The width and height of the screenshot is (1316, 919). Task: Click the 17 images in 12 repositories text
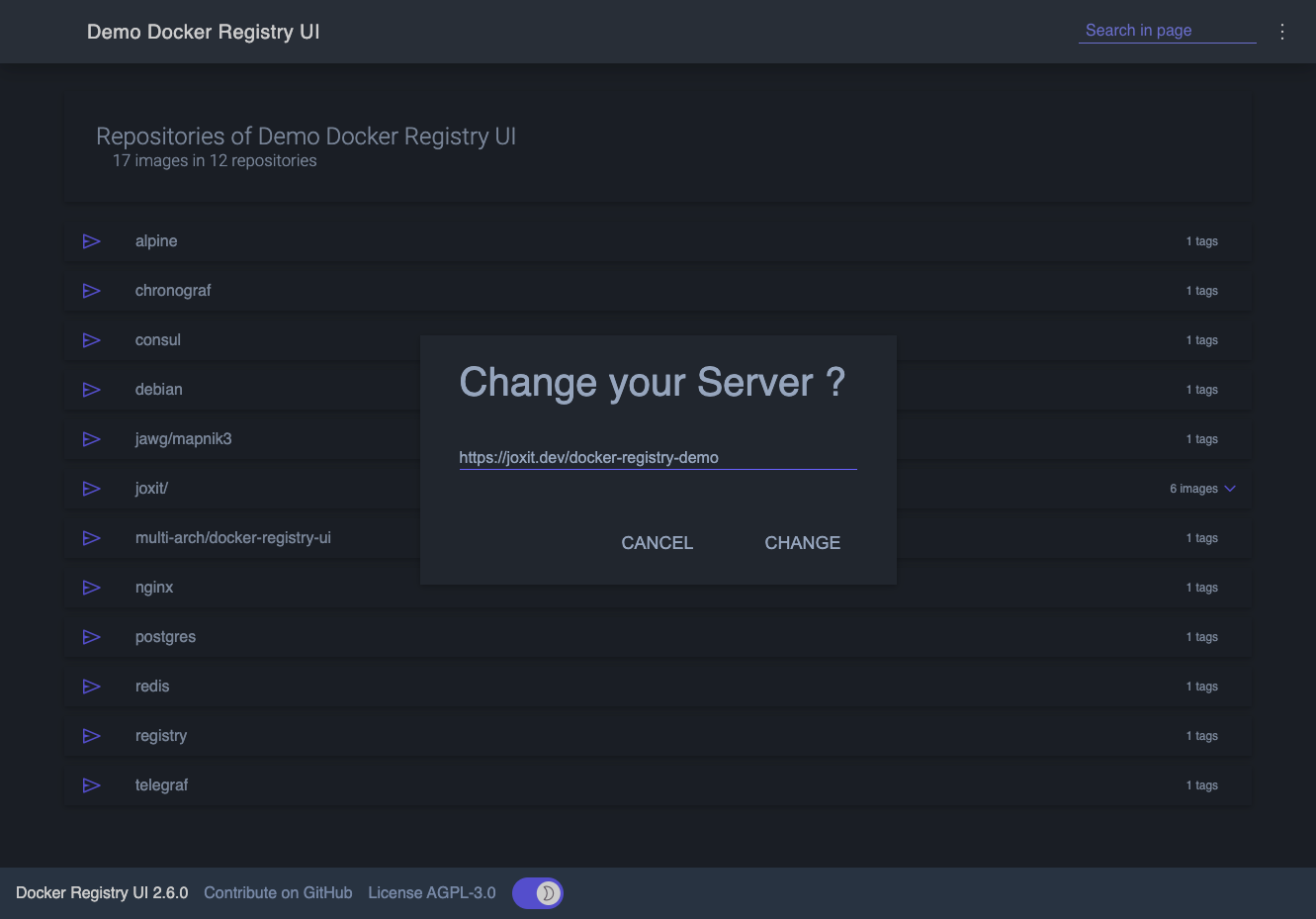[215, 161]
